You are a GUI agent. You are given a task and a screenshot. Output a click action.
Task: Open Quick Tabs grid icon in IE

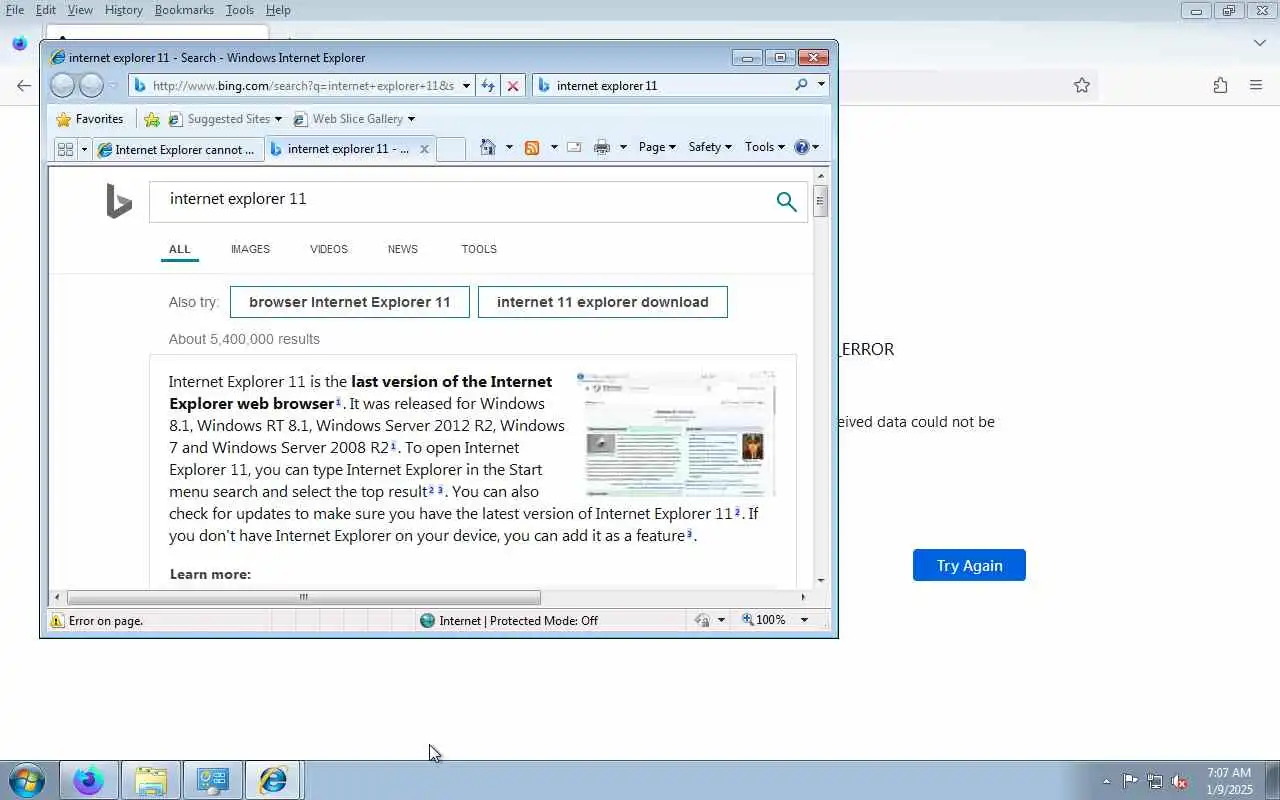[x=66, y=149]
